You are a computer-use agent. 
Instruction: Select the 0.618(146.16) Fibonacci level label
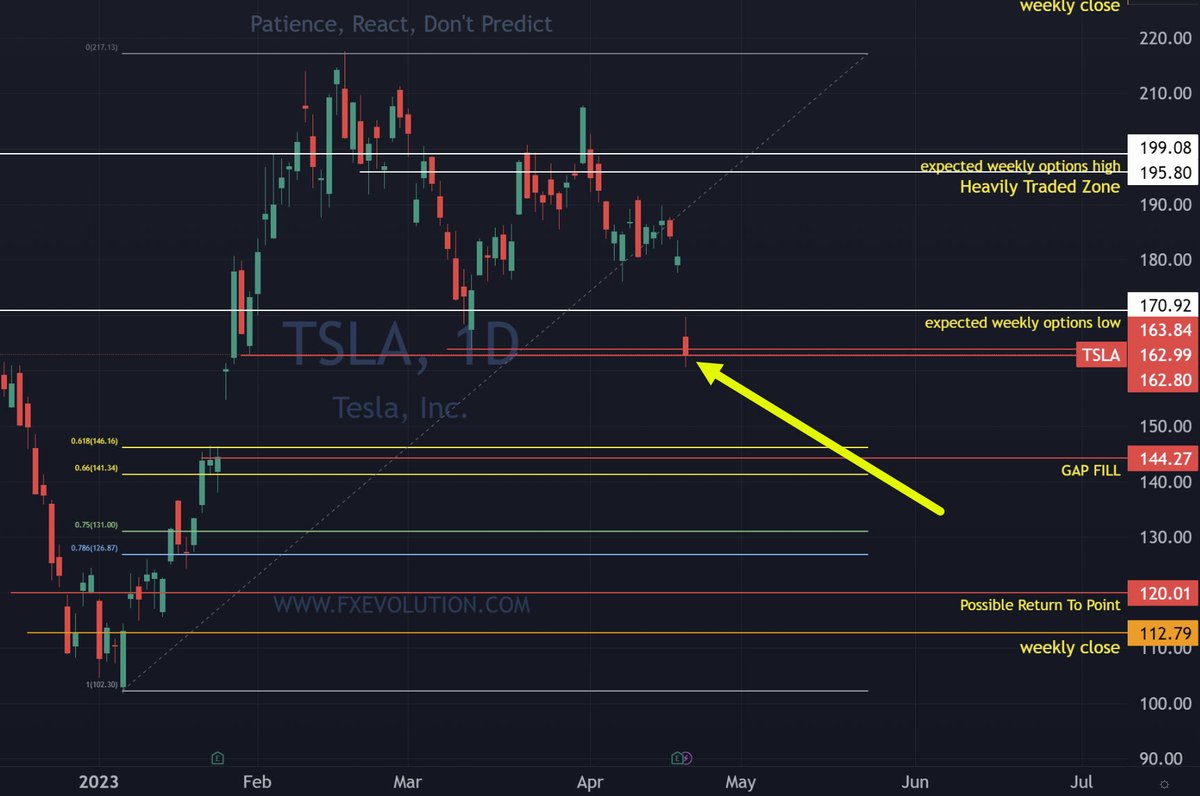coord(94,440)
